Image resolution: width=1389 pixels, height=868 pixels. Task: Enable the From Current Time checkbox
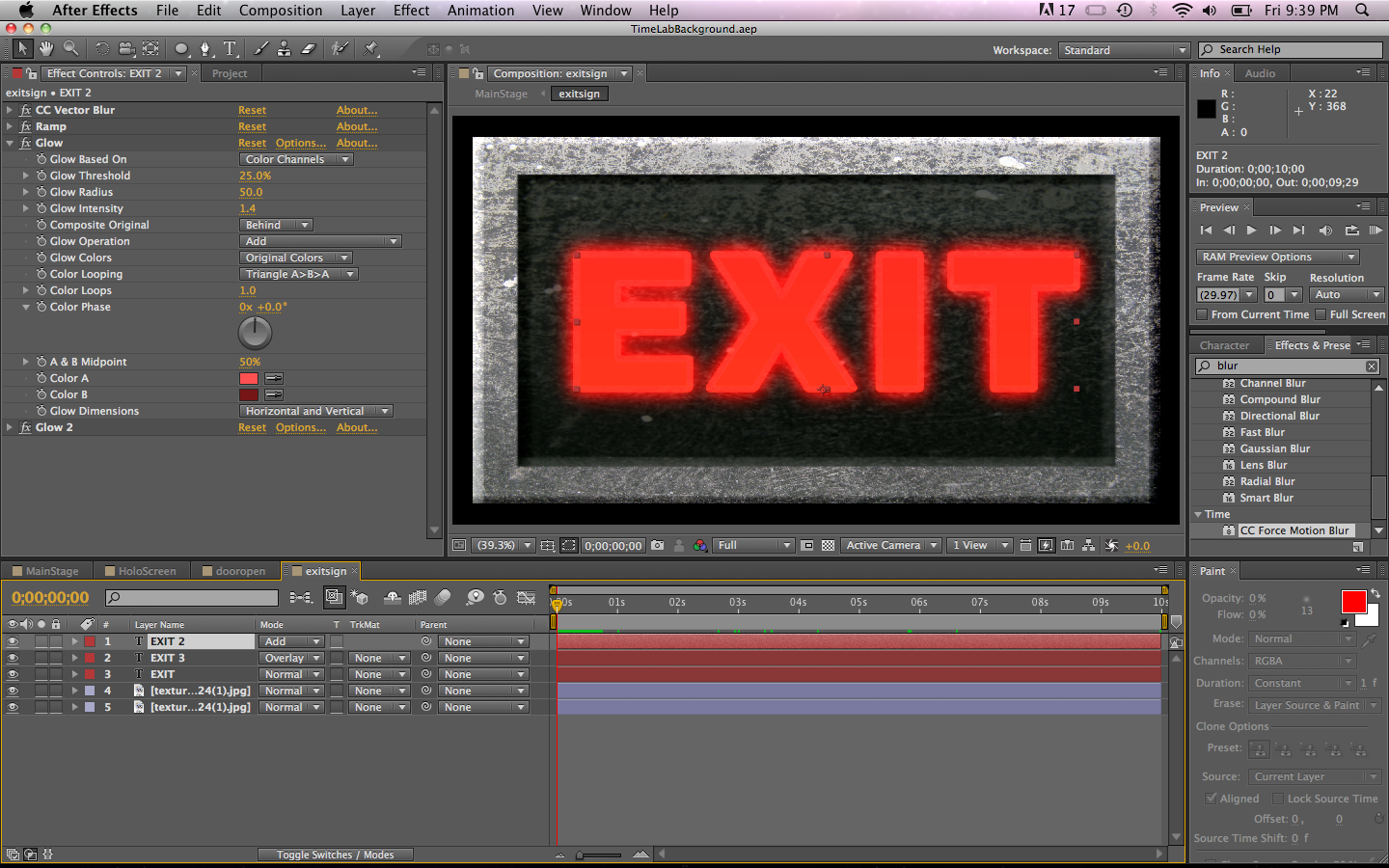1202,314
